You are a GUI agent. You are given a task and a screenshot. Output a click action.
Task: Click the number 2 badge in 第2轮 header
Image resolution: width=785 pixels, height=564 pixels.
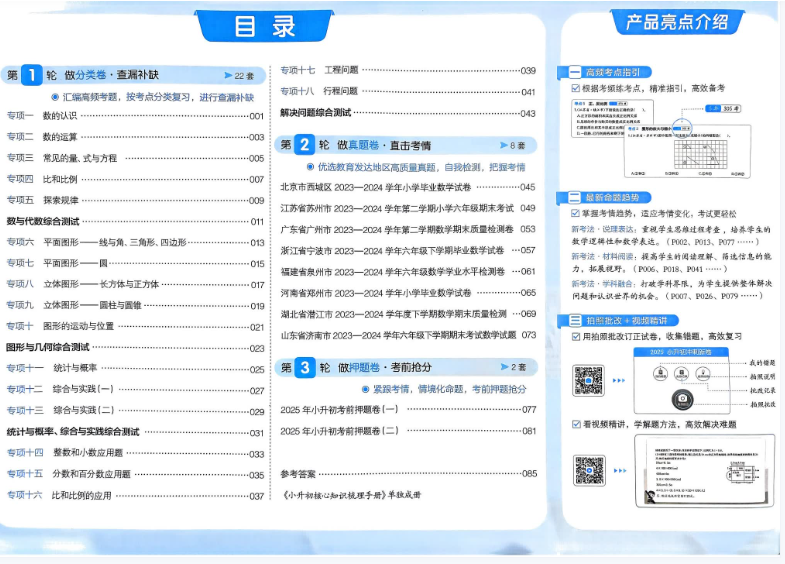pos(304,145)
